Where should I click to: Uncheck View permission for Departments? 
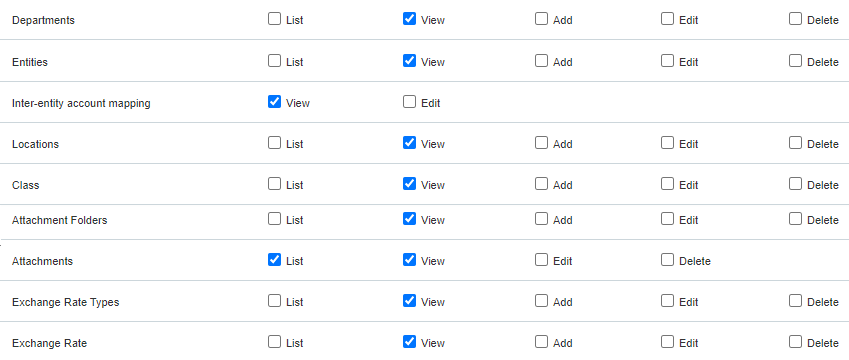coord(409,19)
